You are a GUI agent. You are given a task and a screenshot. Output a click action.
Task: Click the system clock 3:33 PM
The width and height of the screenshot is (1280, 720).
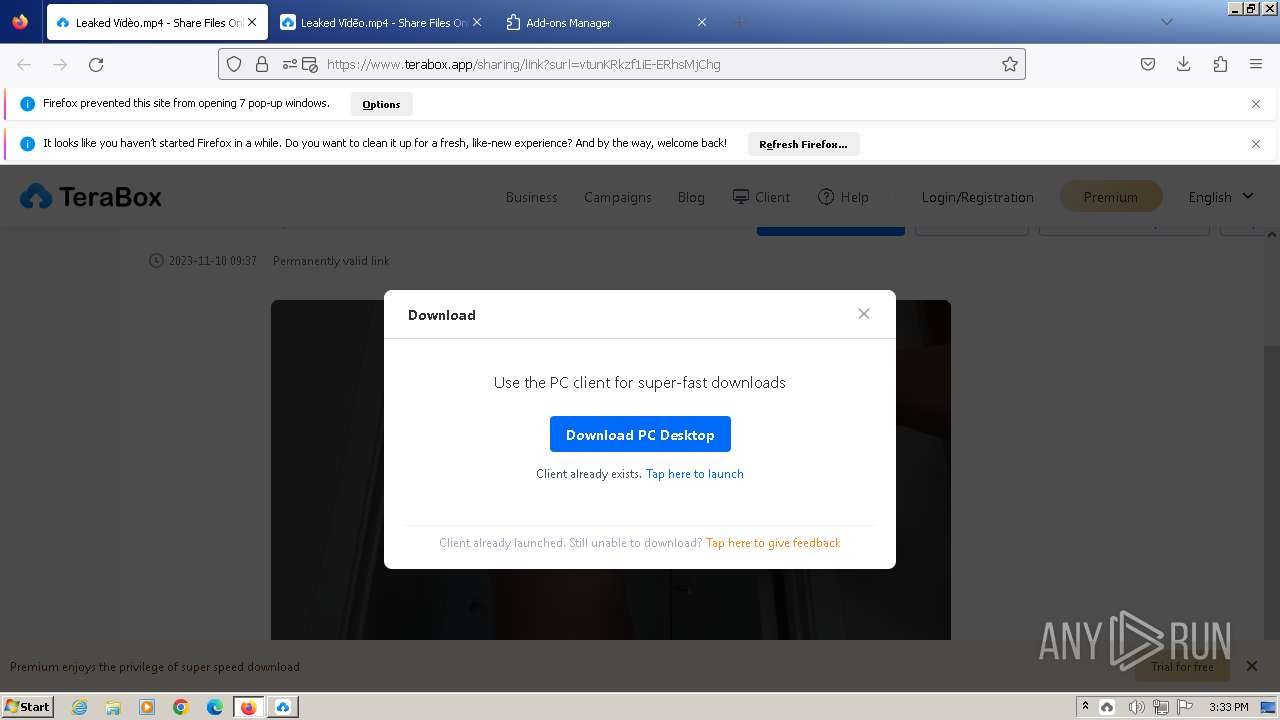pos(1228,707)
